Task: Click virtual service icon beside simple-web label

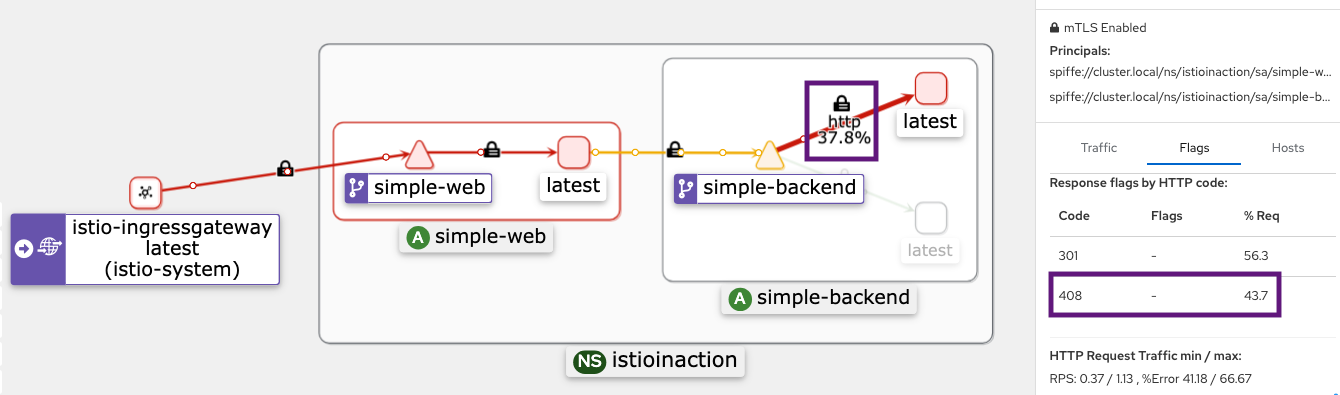Action: 357,188
